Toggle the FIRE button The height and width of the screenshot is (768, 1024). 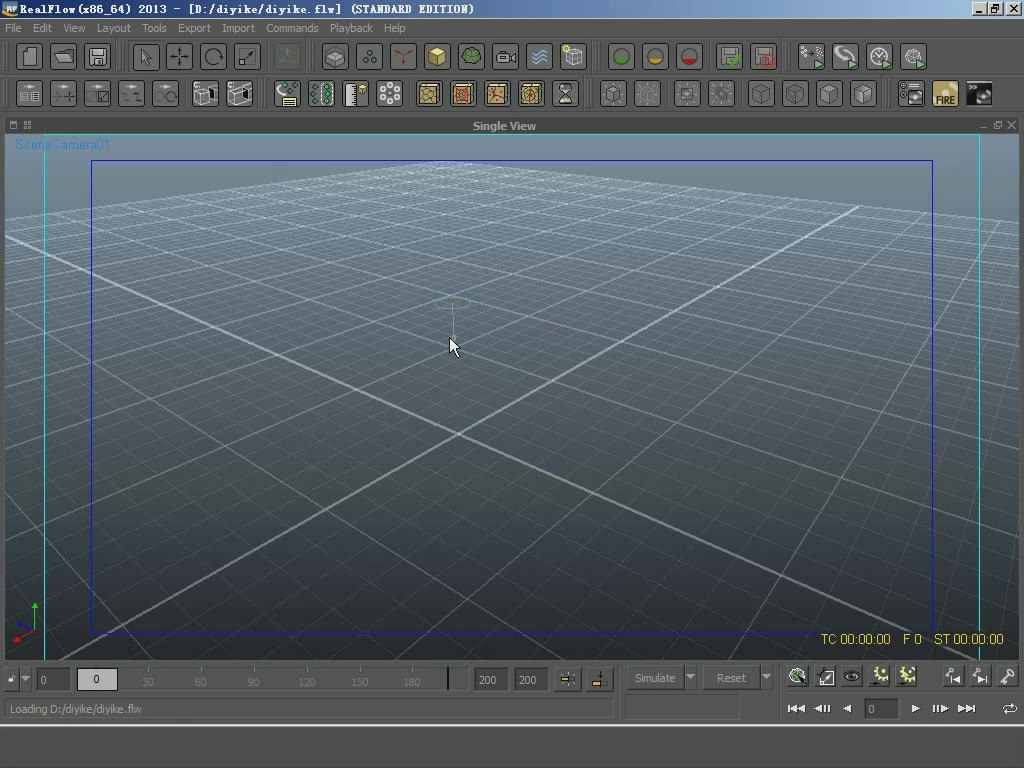[x=945, y=94]
